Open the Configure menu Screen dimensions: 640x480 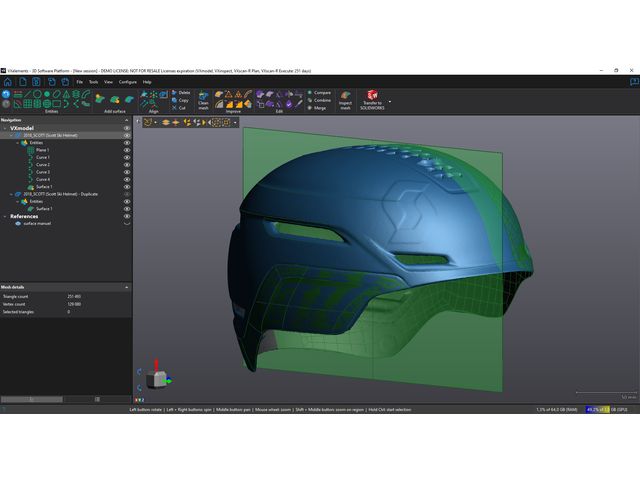tap(128, 82)
